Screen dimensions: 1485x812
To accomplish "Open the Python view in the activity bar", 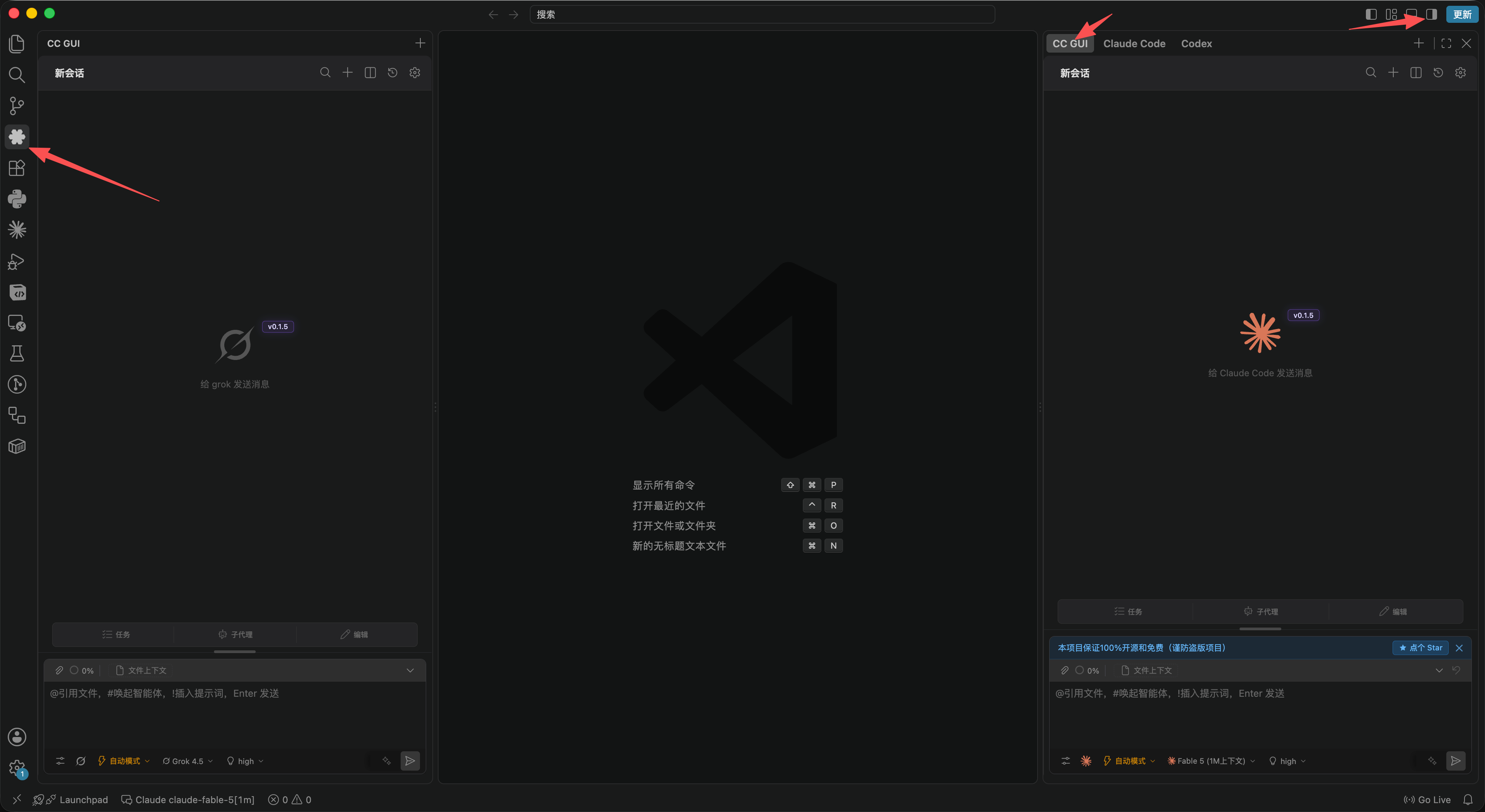I will point(17,199).
